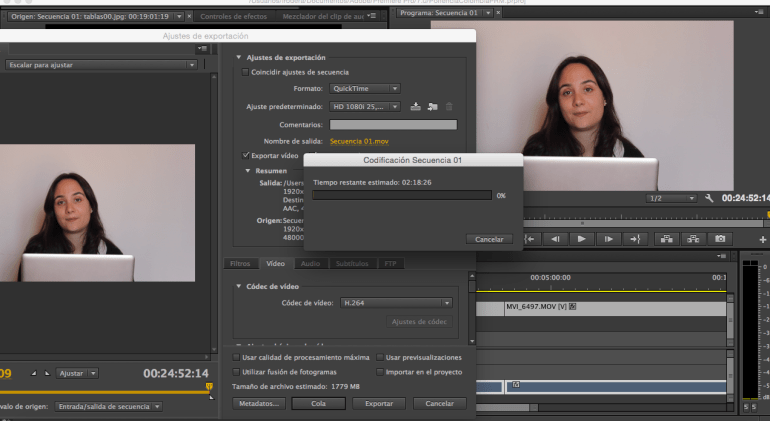Open the playback resolution 1/2 dropdown

click(x=672, y=198)
